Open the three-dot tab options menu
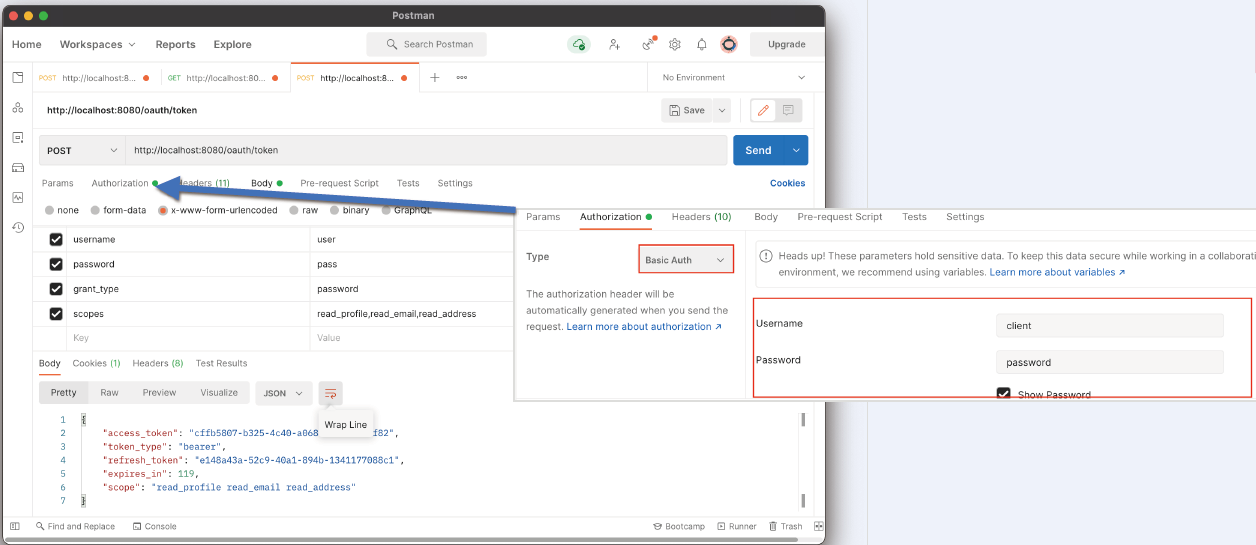The image size is (1256, 545). [x=462, y=77]
